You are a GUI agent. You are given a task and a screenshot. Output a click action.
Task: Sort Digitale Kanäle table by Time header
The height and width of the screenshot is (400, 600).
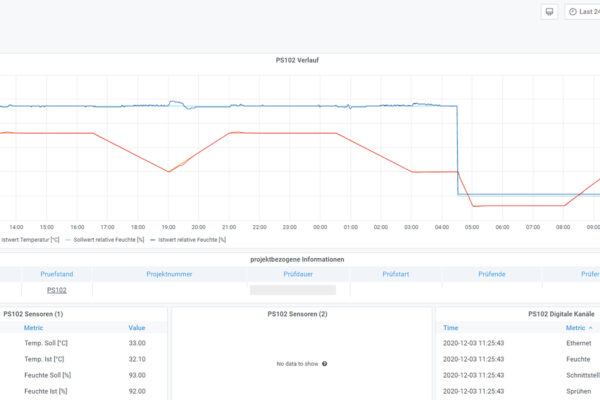[x=450, y=328]
